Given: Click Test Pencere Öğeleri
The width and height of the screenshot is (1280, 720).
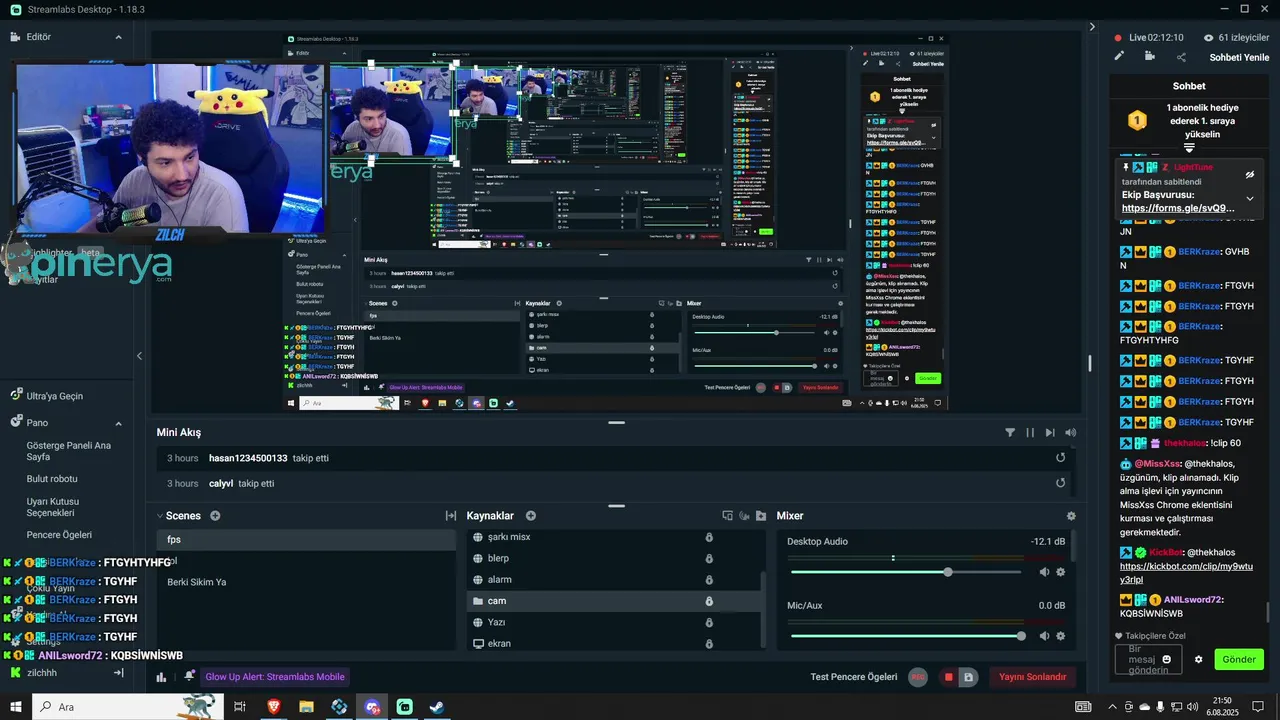Looking at the screenshot, I should tap(853, 677).
